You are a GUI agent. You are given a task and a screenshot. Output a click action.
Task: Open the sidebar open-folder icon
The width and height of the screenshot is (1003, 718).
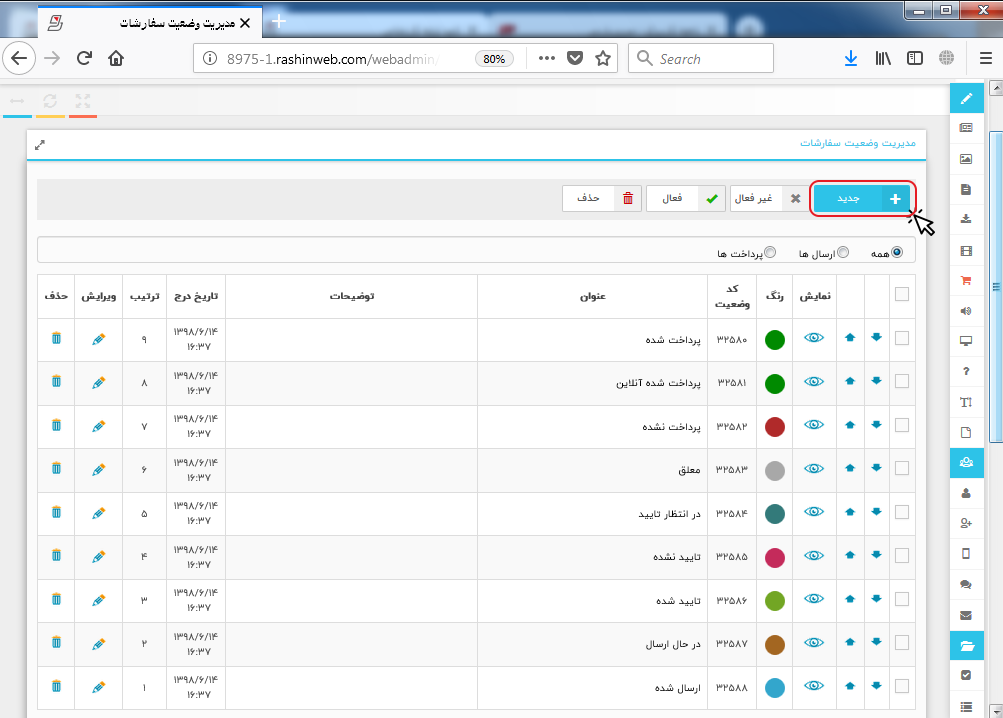(x=967, y=646)
